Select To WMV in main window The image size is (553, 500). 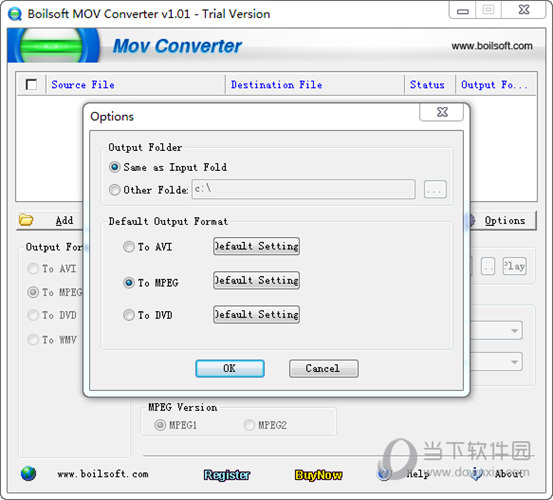pyautogui.click(x=33, y=340)
